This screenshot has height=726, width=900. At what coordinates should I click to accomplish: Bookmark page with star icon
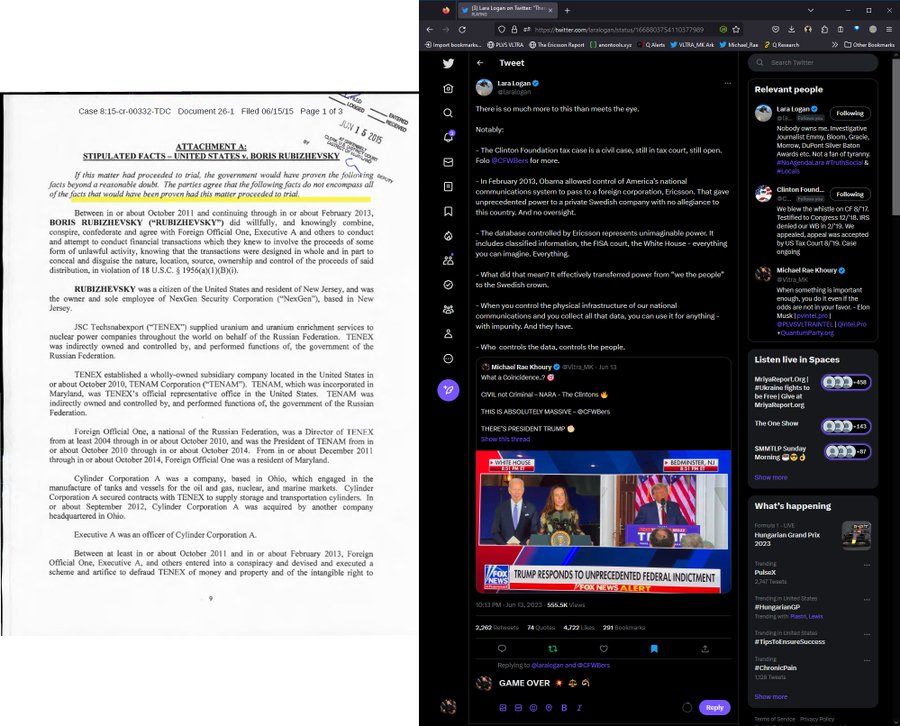pos(736,29)
